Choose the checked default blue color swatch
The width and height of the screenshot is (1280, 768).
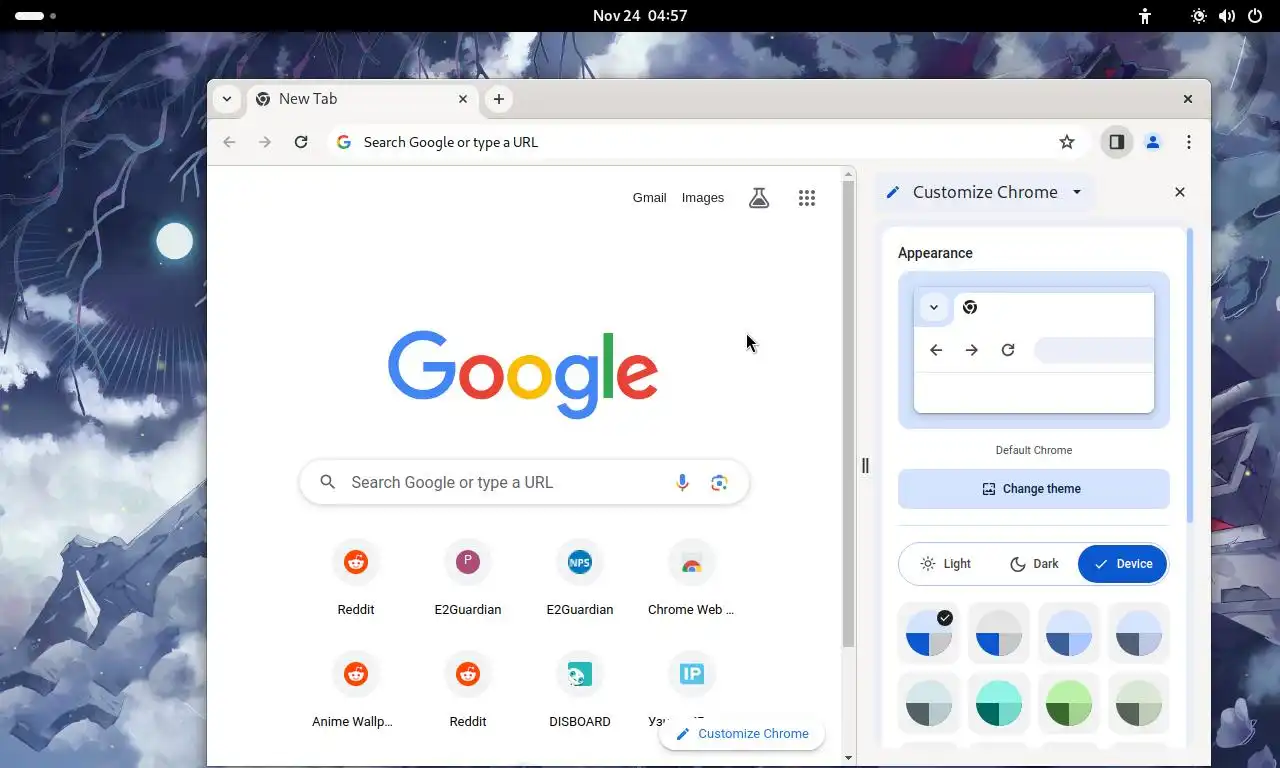coord(929,633)
